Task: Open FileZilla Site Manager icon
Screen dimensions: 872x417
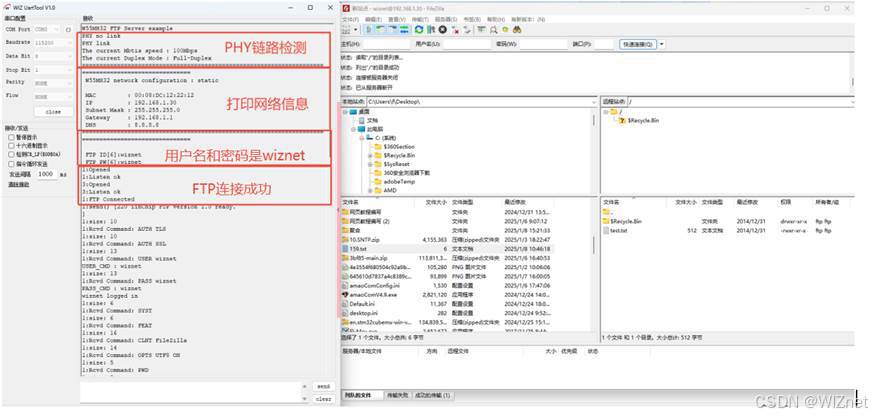Action: click(x=346, y=29)
